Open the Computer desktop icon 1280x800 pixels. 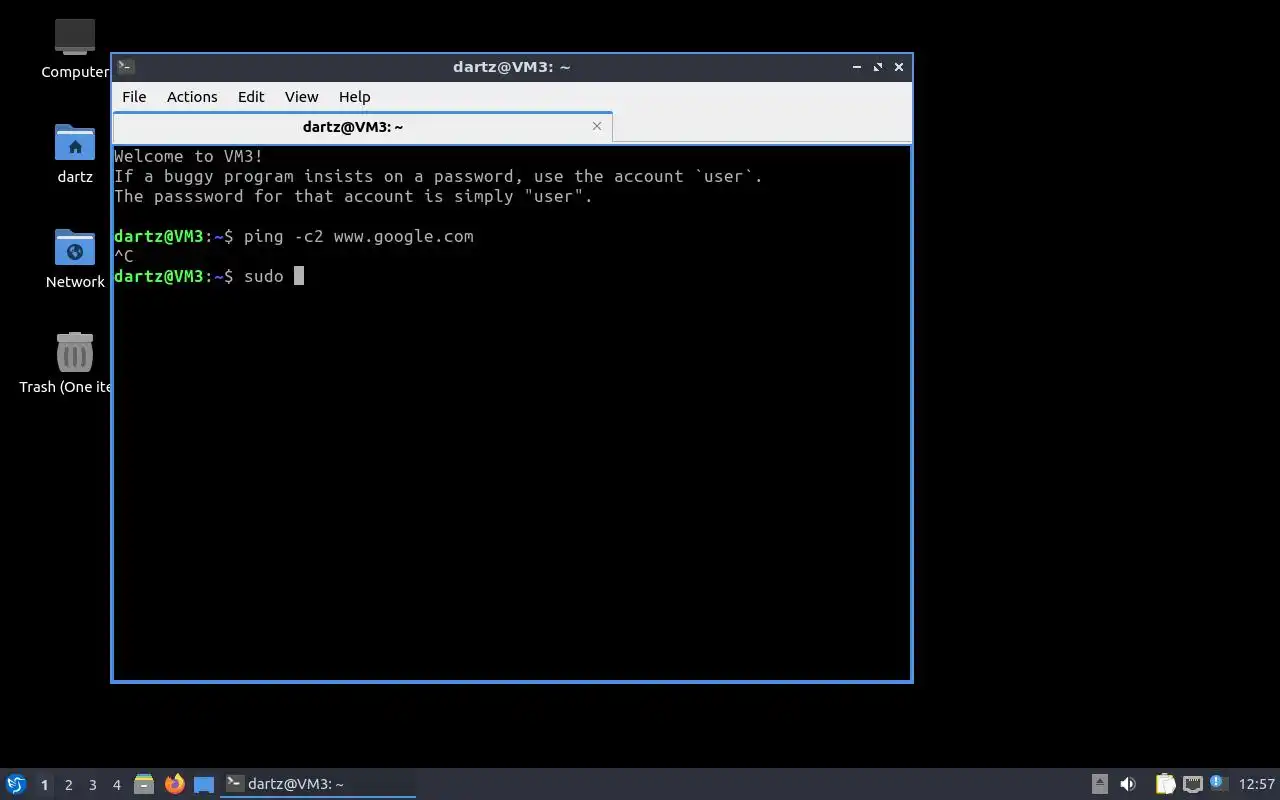tap(75, 39)
